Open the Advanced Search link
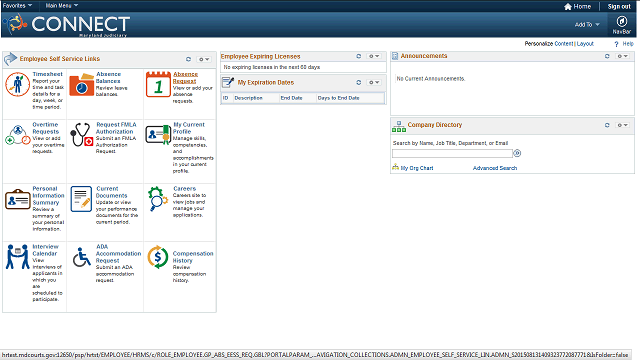This screenshot has width=640, height=360. tap(495, 168)
